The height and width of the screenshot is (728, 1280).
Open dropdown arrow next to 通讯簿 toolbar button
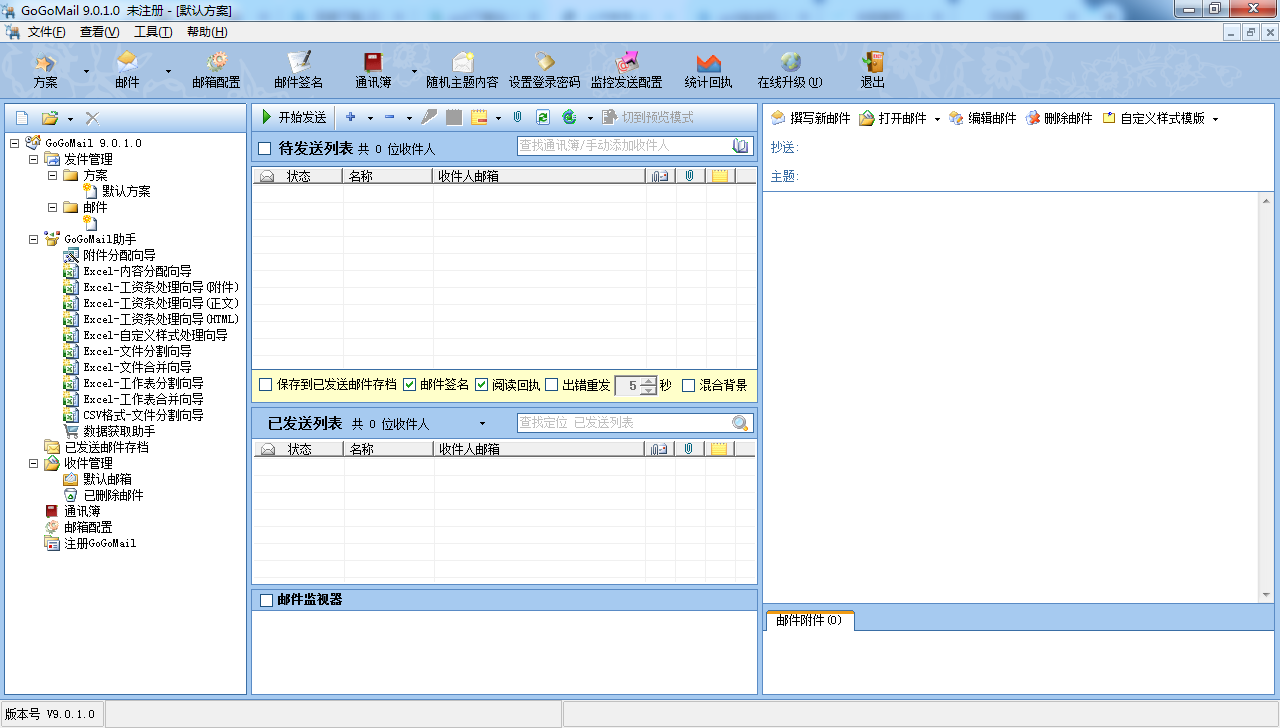pos(414,71)
